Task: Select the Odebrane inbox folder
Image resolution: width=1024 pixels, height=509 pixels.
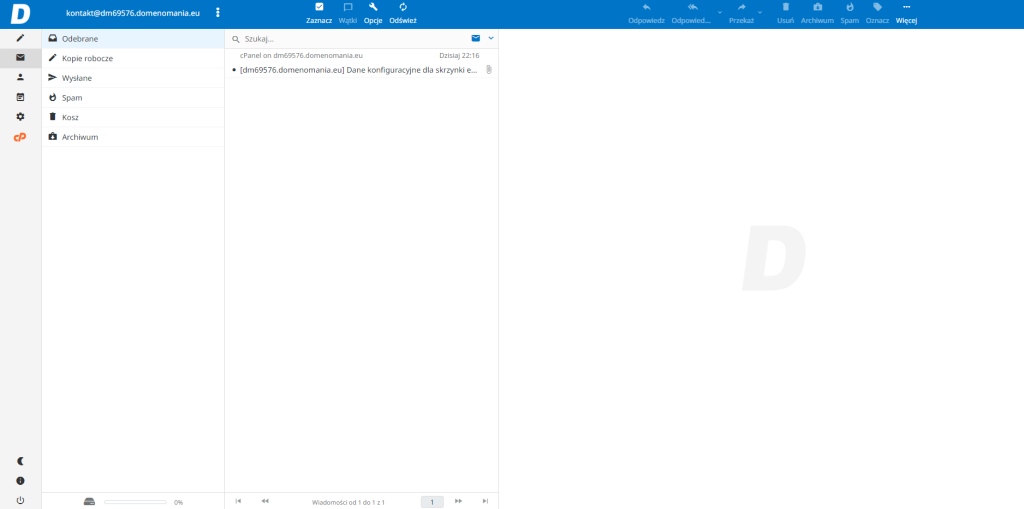Action: (133, 39)
